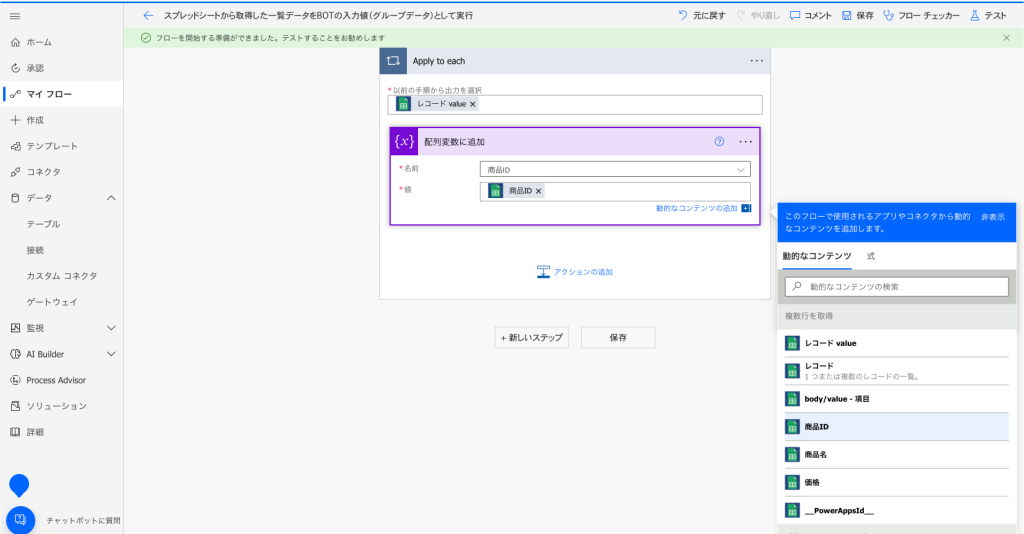Viewport: 1024px width, 534px height.
Task: Open コメント in the toolbar
Action: [810, 16]
